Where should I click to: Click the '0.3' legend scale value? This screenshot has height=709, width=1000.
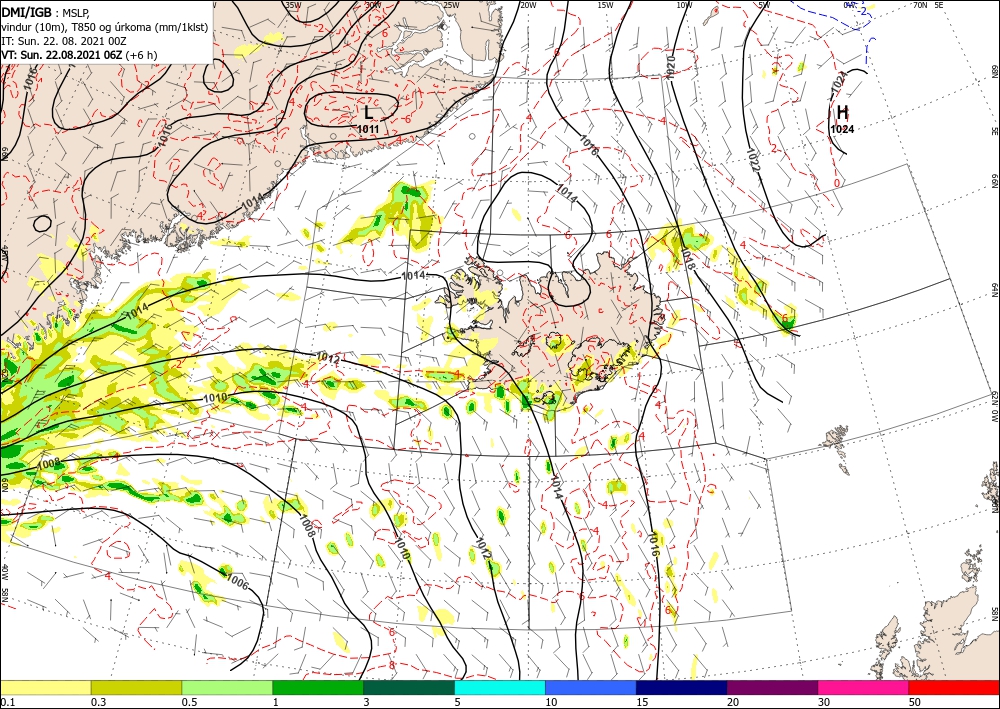pos(98,702)
